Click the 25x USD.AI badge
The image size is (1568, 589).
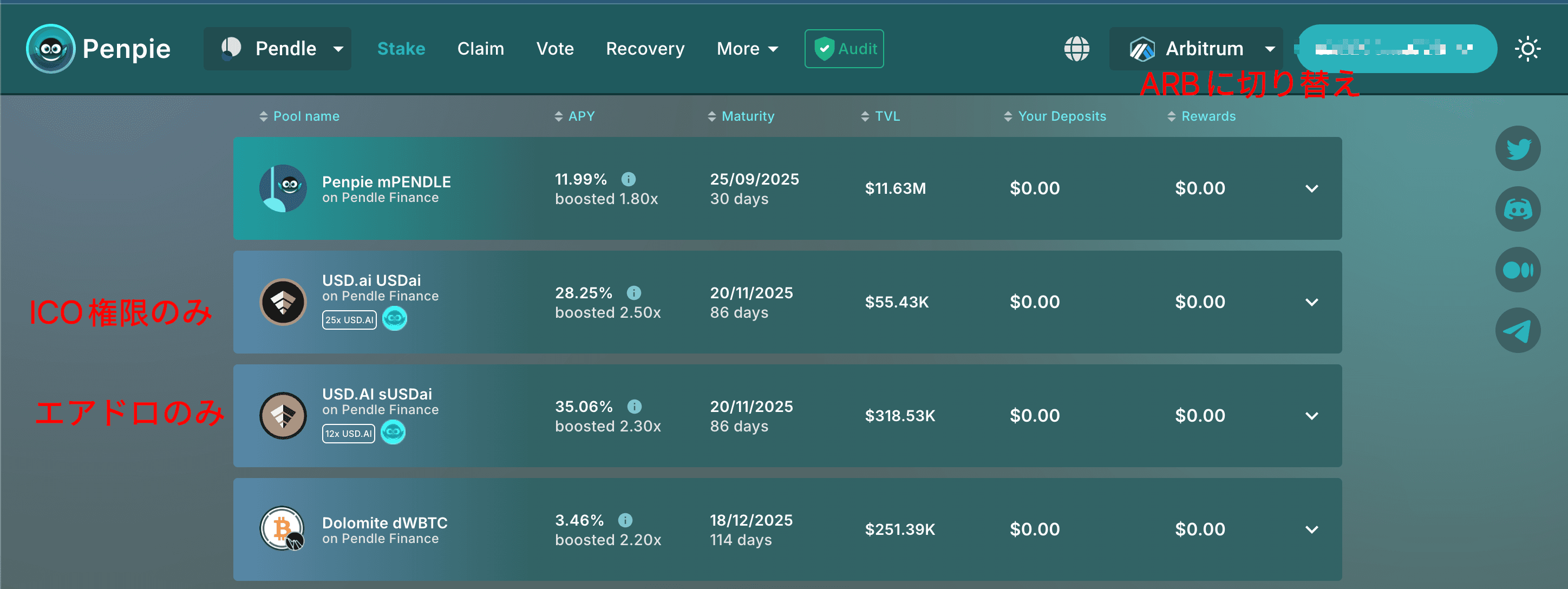[x=349, y=319]
